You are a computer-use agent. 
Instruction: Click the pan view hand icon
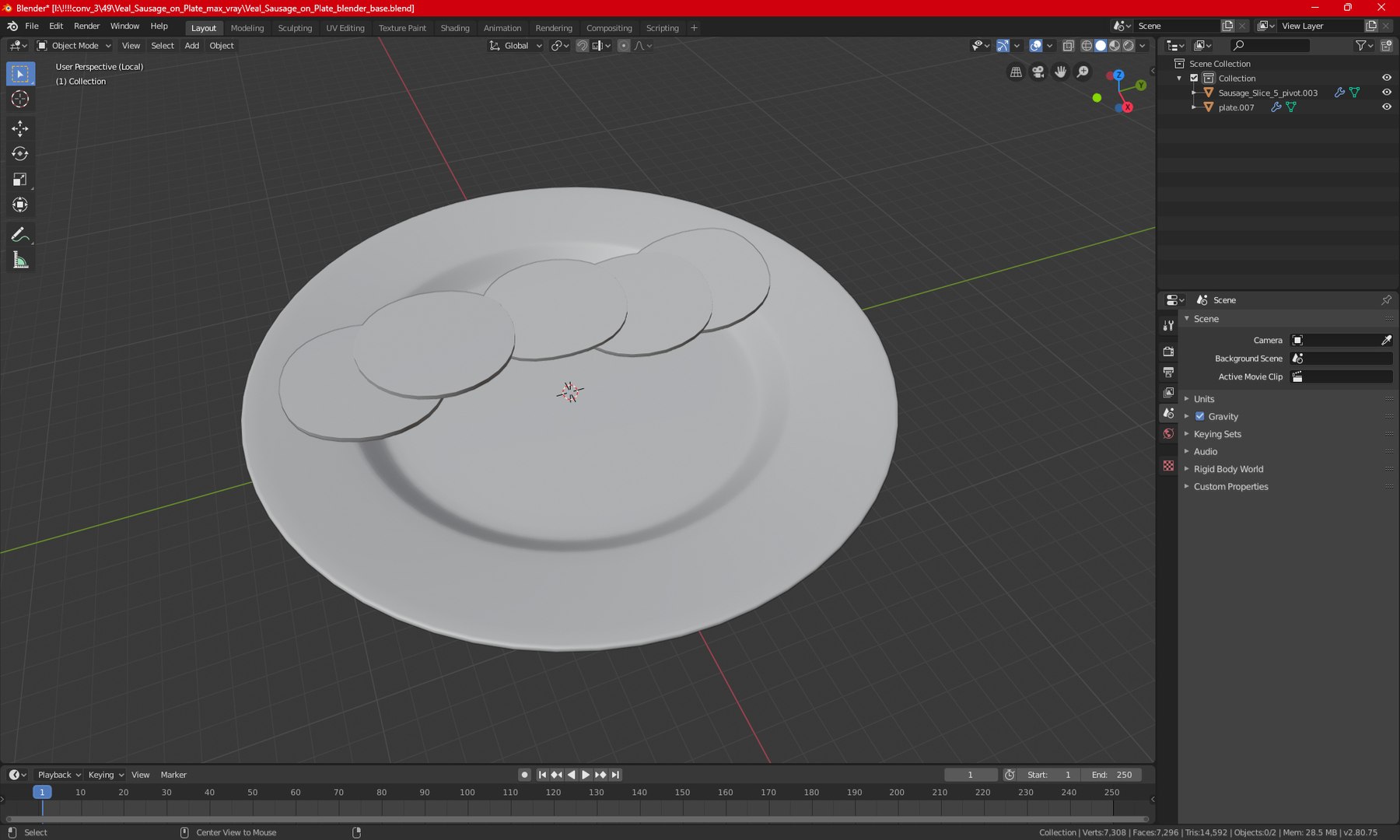pos(1061,72)
